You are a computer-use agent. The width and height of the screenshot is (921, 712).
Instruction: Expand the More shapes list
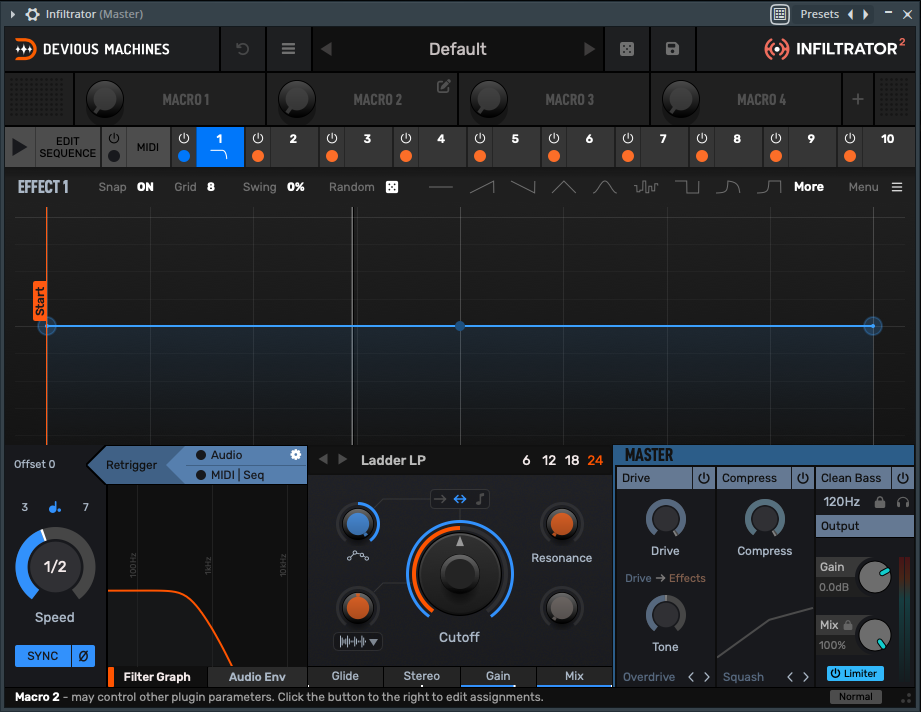pos(809,187)
